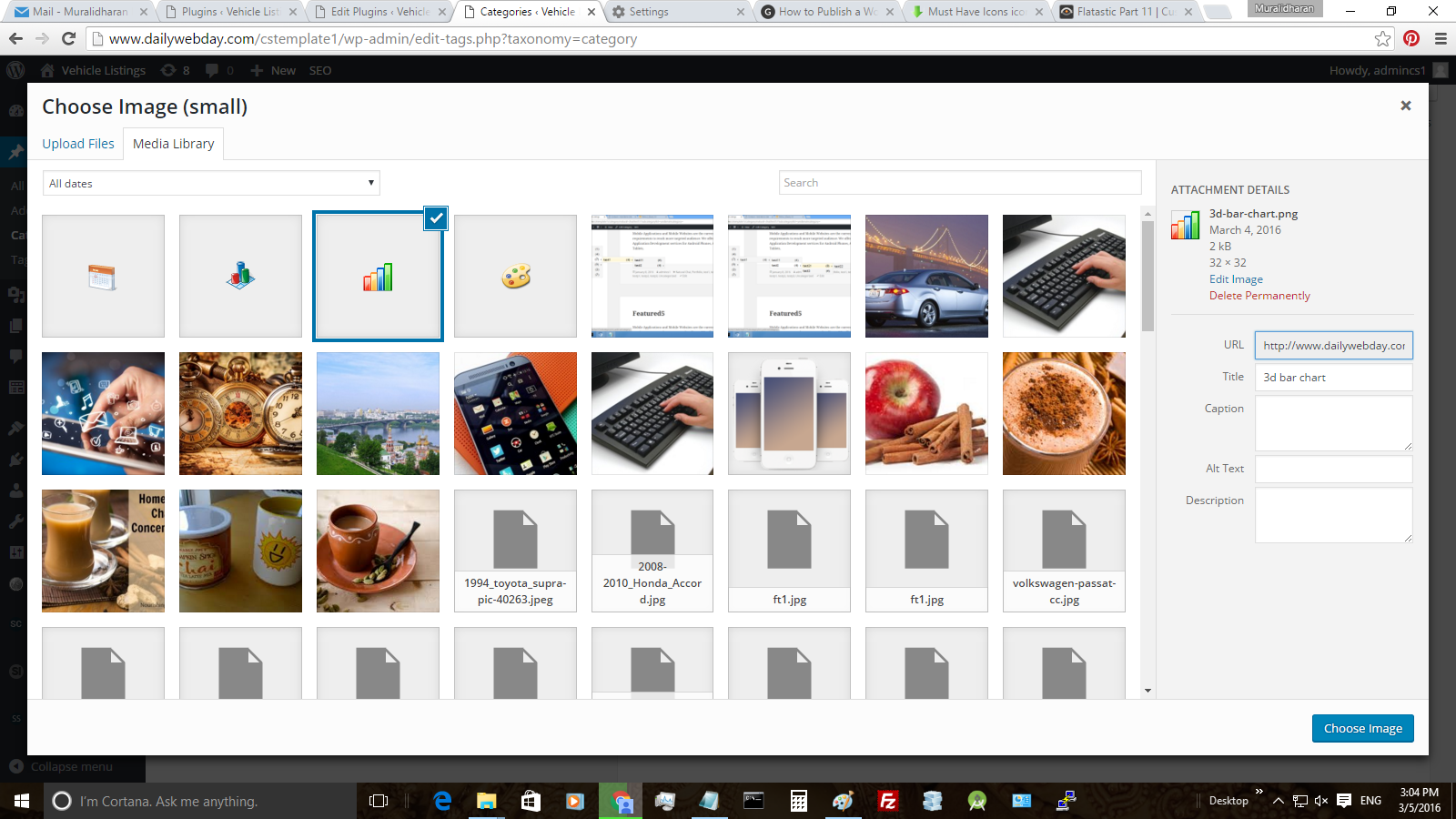
Task: Close the Choose Image dialog
Action: click(1405, 106)
